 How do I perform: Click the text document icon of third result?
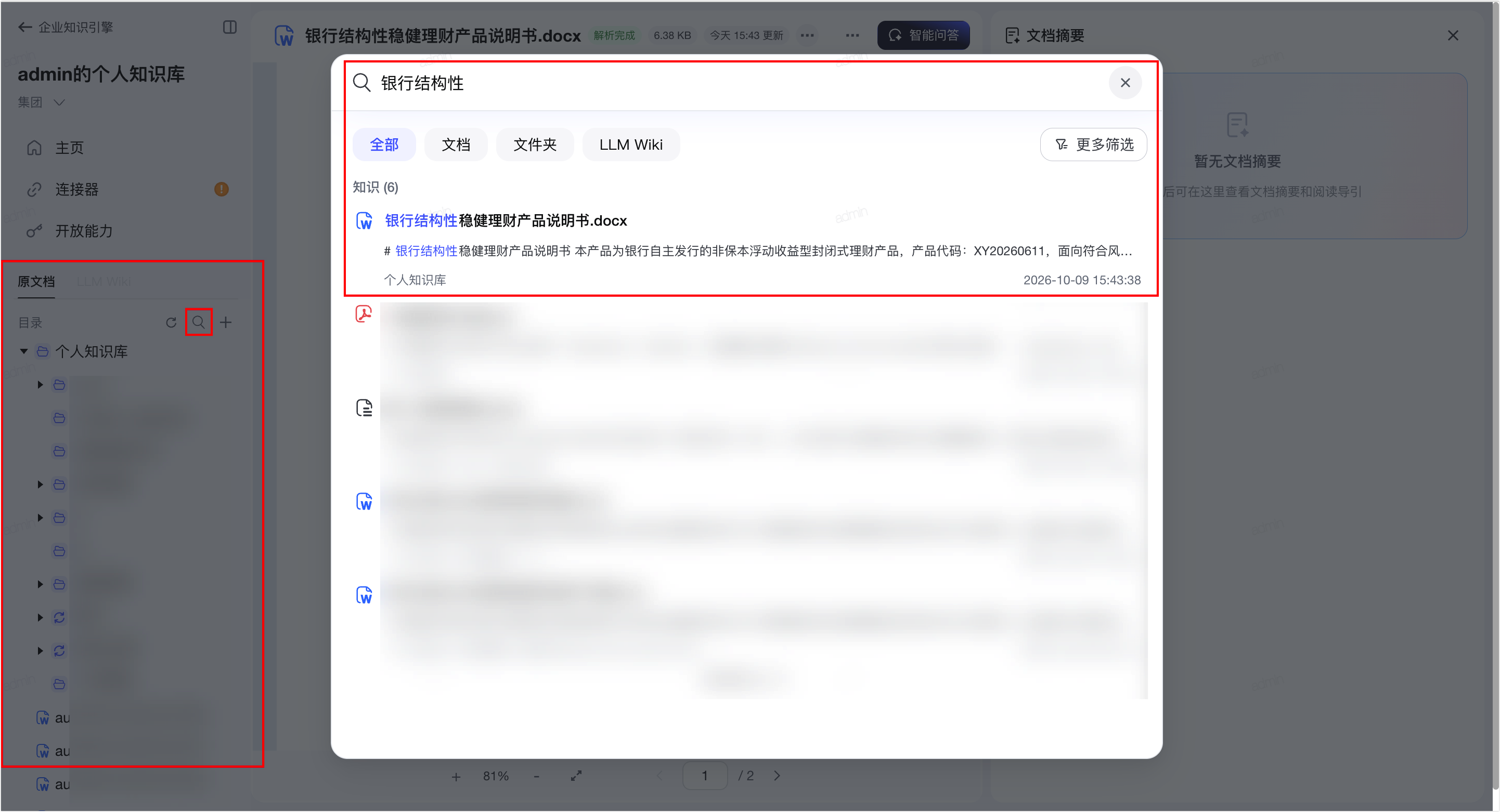(364, 408)
